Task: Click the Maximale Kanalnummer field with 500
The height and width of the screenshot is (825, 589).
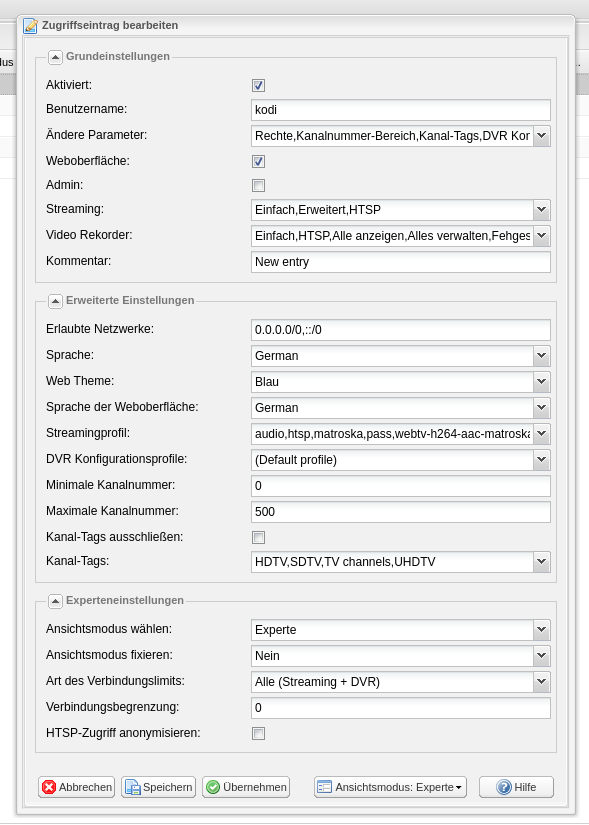Action: click(x=401, y=512)
